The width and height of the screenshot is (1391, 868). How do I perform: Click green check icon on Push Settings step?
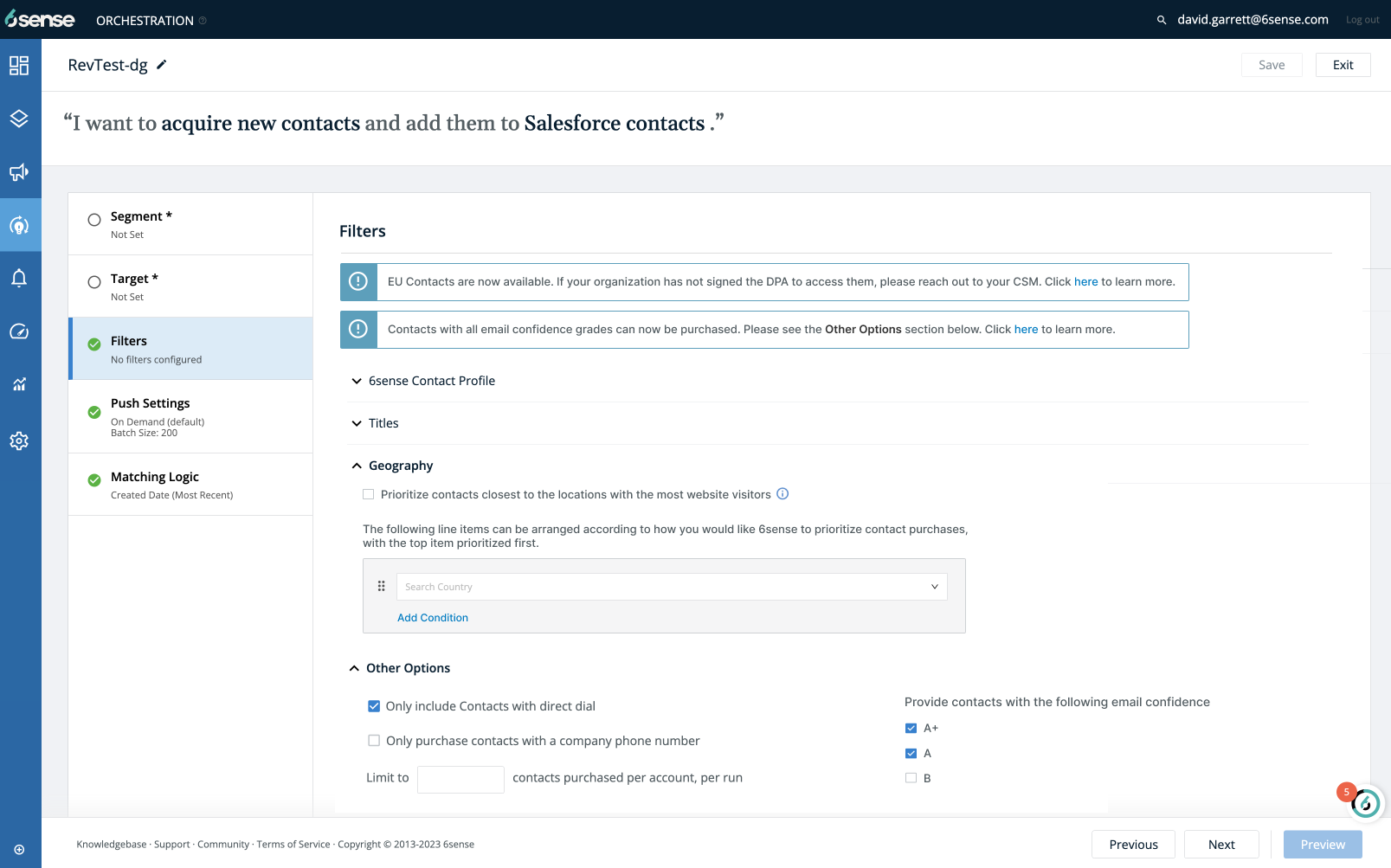(94, 413)
